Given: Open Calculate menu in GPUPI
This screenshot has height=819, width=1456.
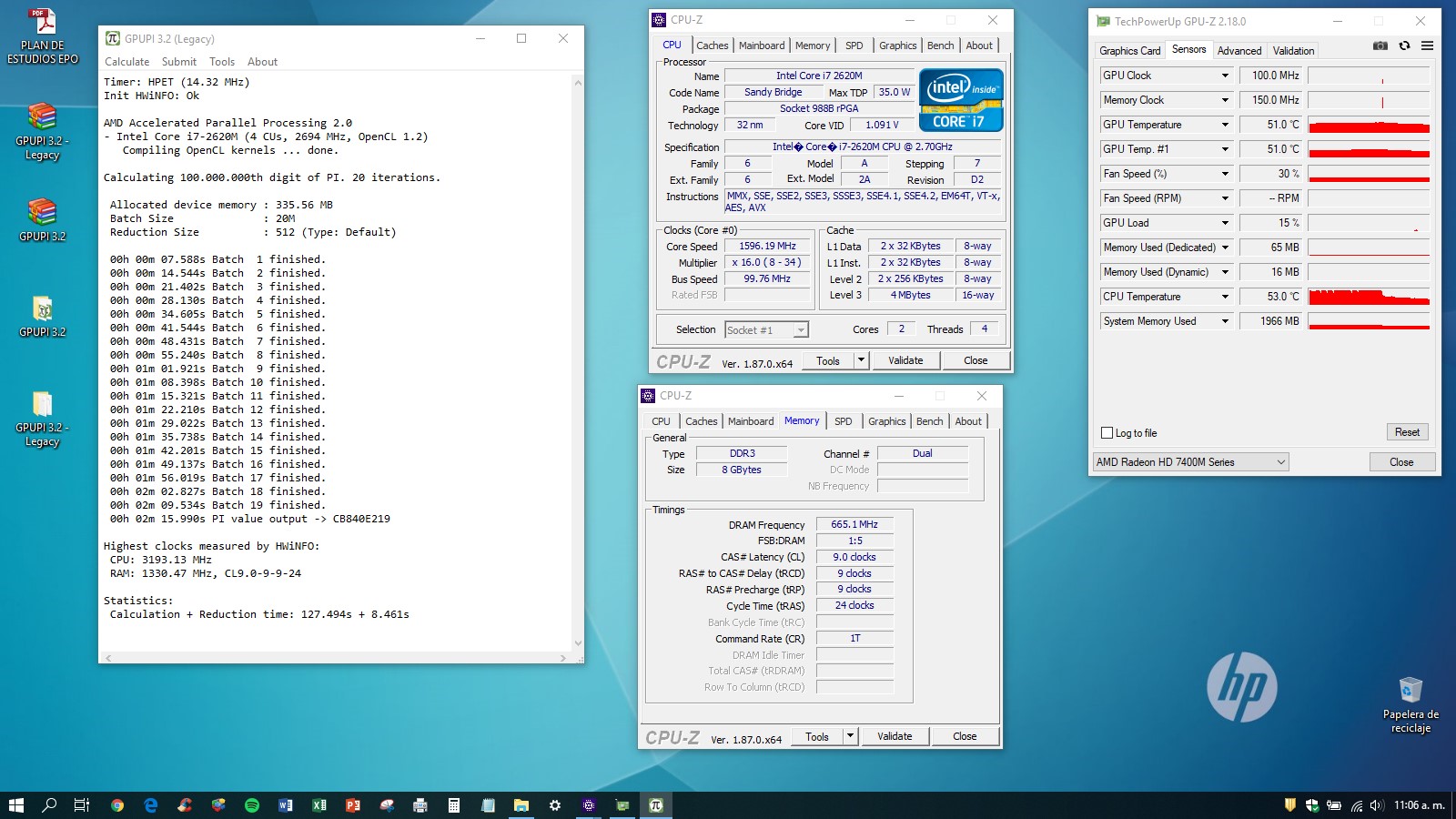Looking at the screenshot, I should [126, 62].
